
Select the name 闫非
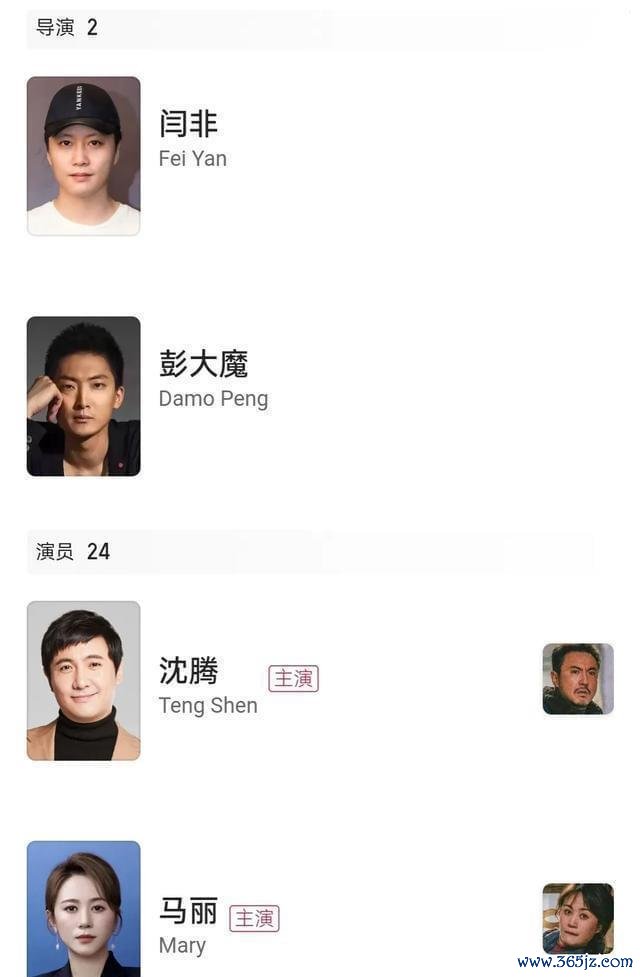click(x=188, y=123)
